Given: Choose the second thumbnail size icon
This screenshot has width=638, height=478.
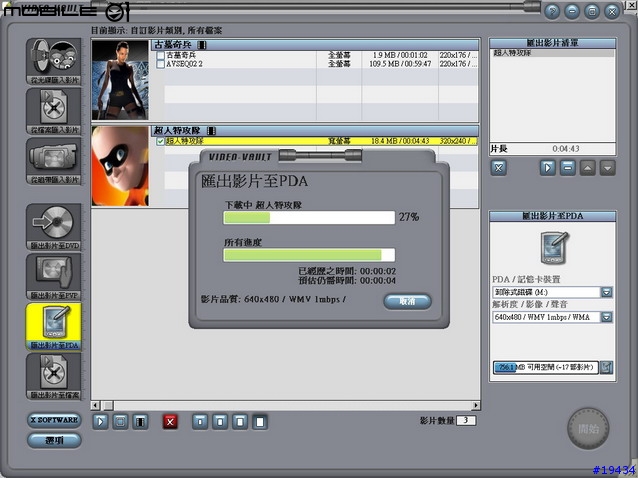Looking at the screenshot, I should point(220,422).
